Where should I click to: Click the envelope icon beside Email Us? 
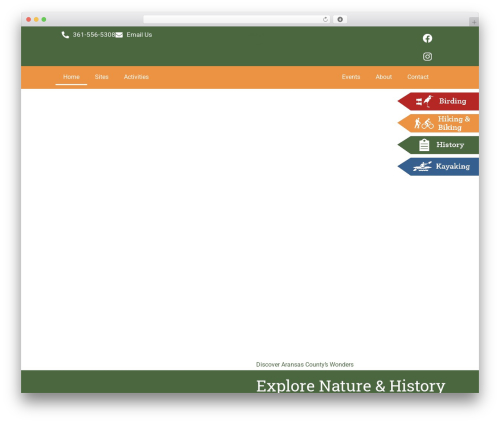pos(119,35)
